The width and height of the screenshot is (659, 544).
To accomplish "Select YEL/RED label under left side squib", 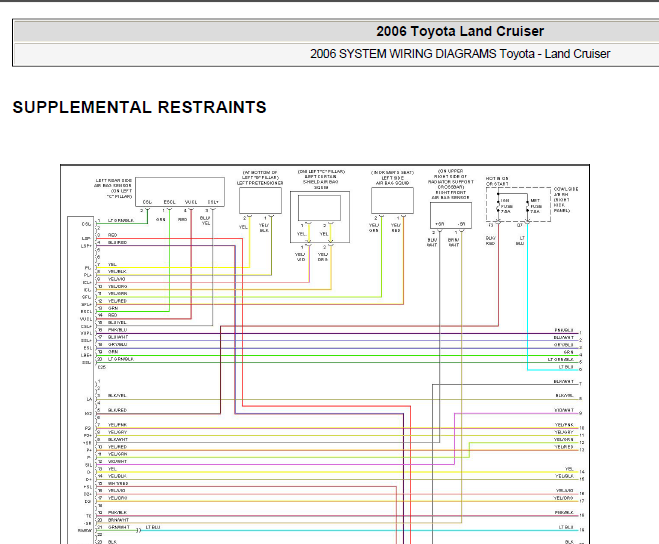I will point(395,227).
